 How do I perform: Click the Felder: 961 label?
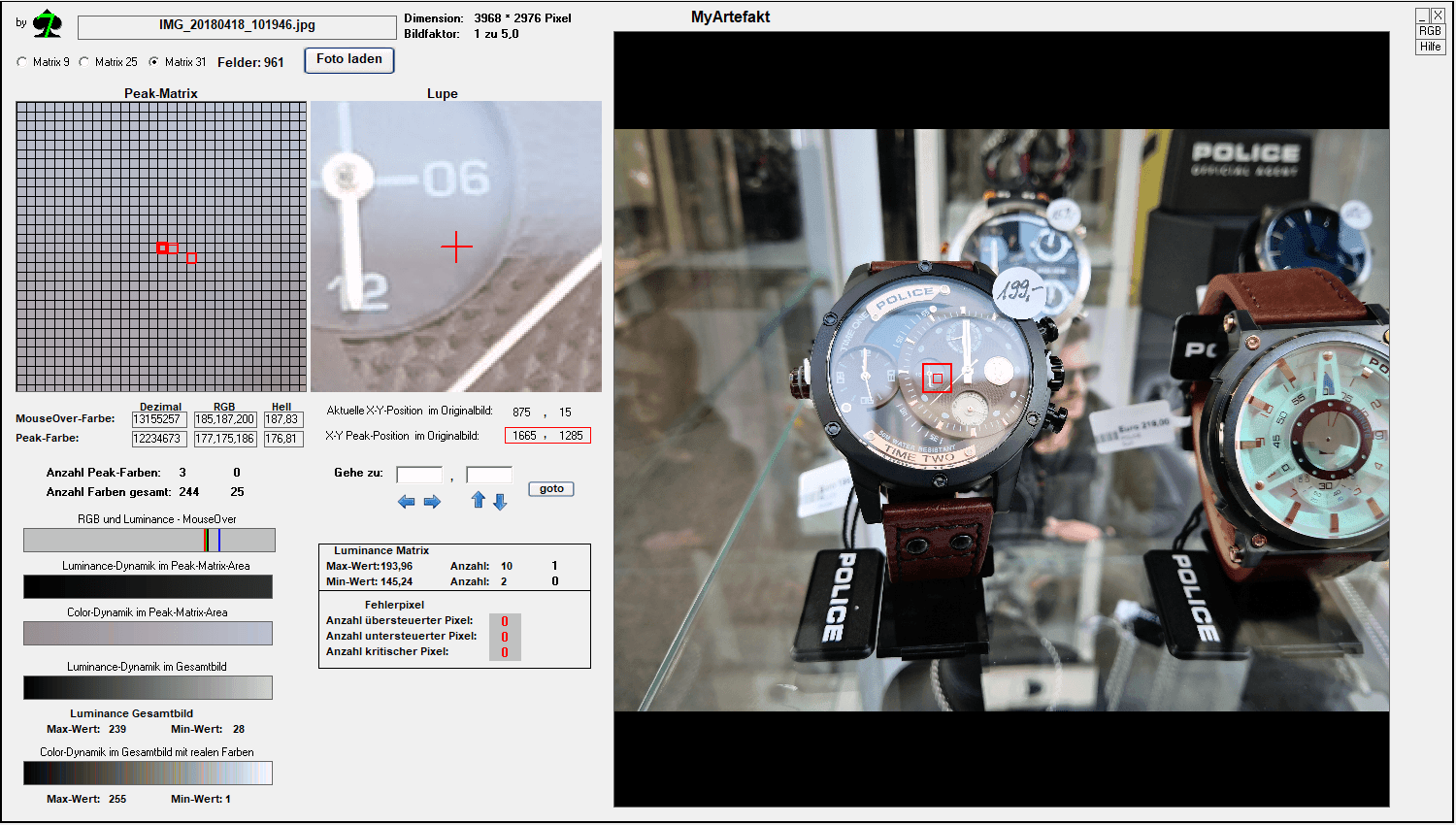[x=250, y=62]
